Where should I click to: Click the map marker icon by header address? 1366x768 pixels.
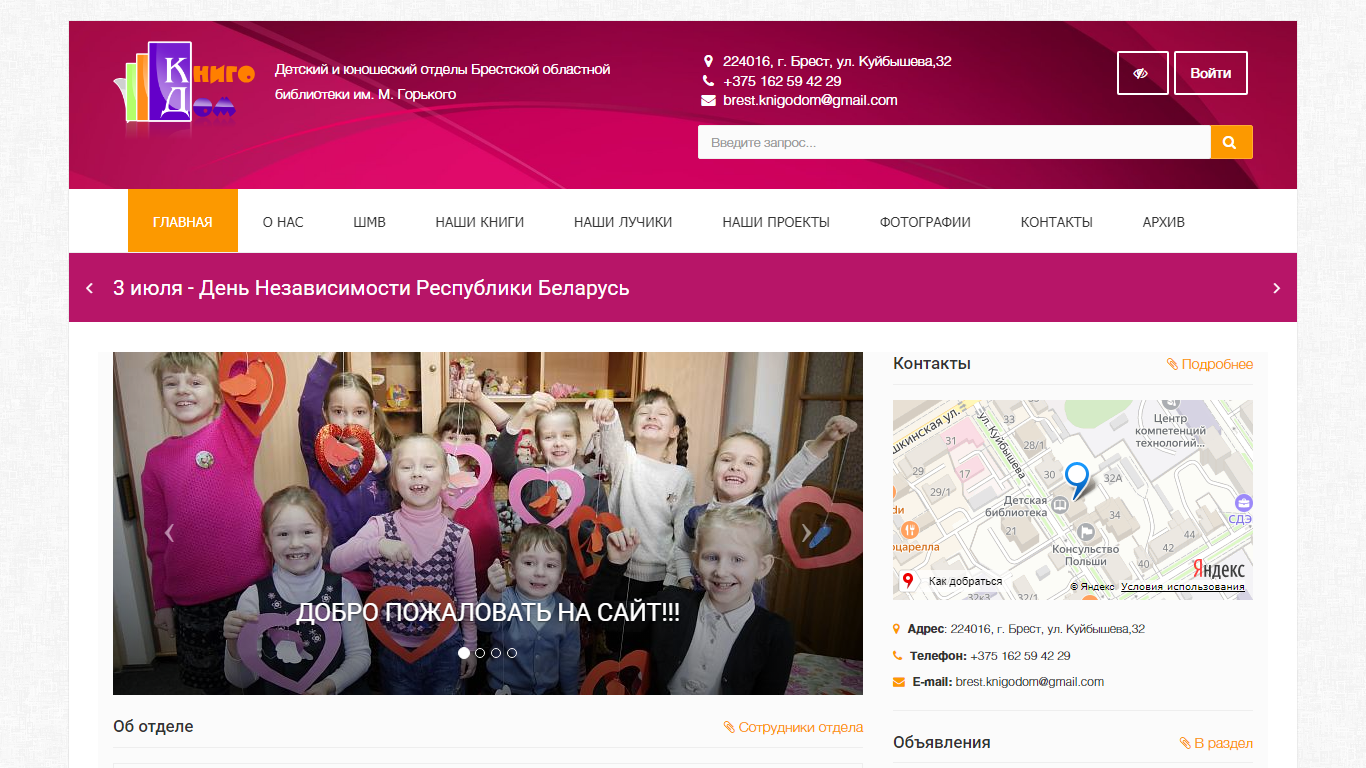tap(708, 61)
